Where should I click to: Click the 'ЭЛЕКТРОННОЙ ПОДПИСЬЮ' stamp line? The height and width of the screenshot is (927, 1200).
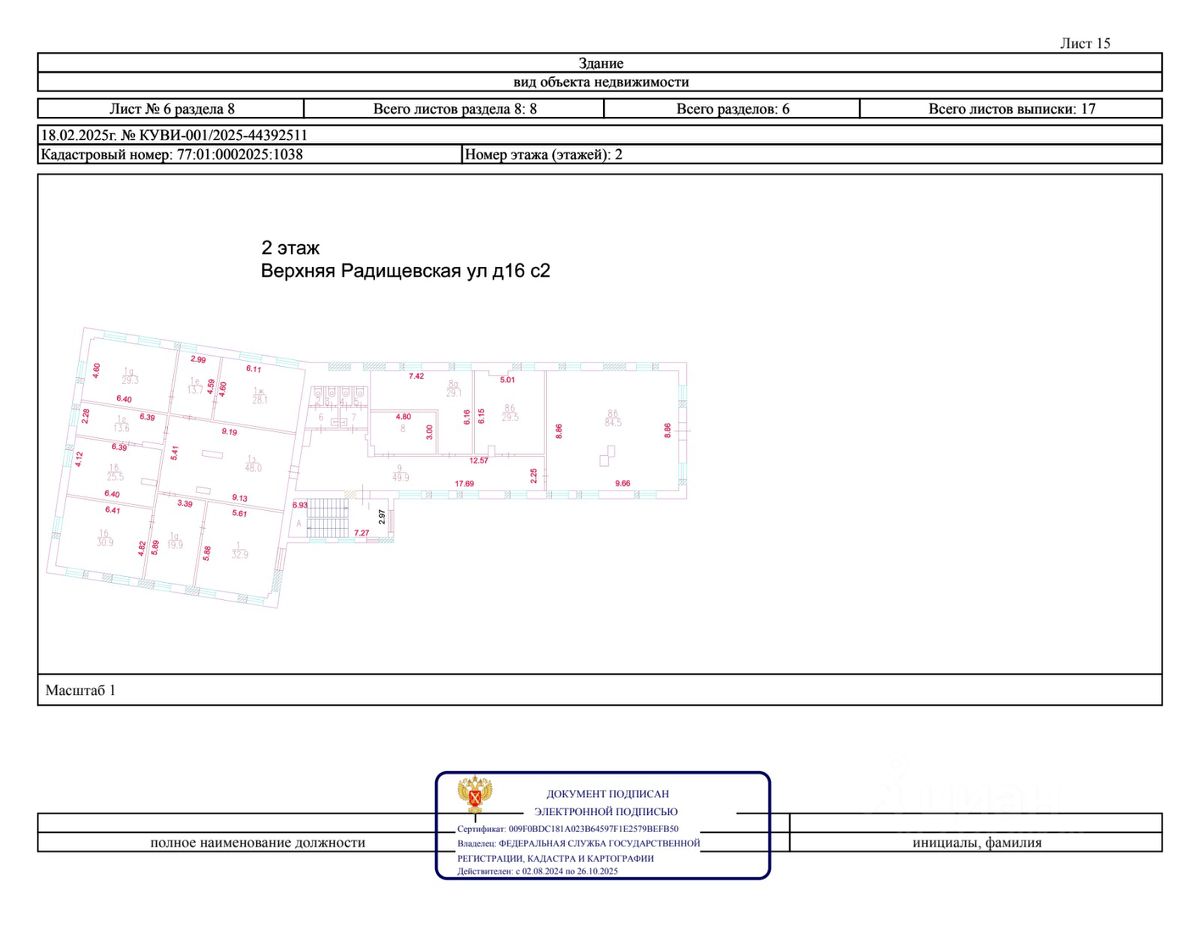click(x=606, y=811)
